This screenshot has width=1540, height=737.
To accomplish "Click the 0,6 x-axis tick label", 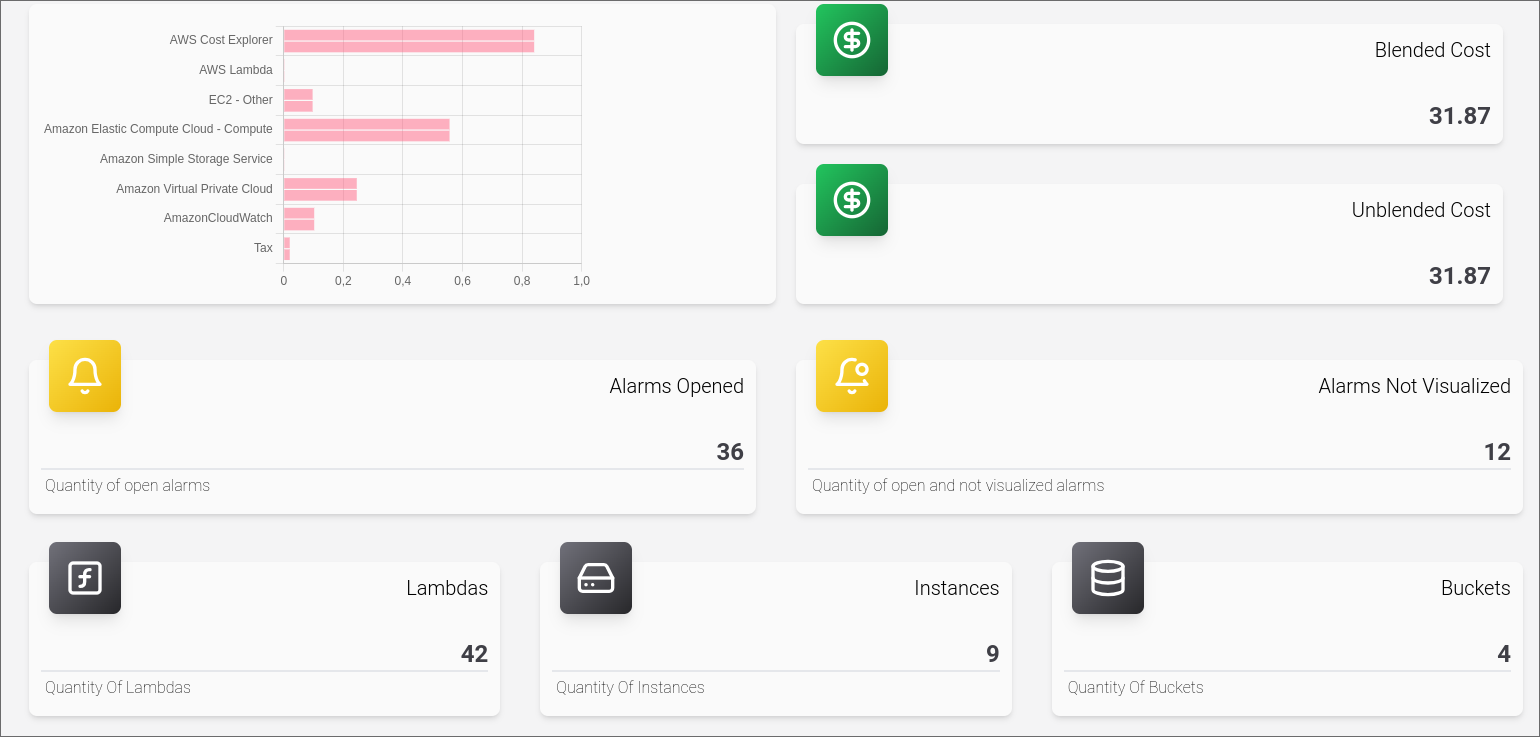I will click(x=462, y=281).
